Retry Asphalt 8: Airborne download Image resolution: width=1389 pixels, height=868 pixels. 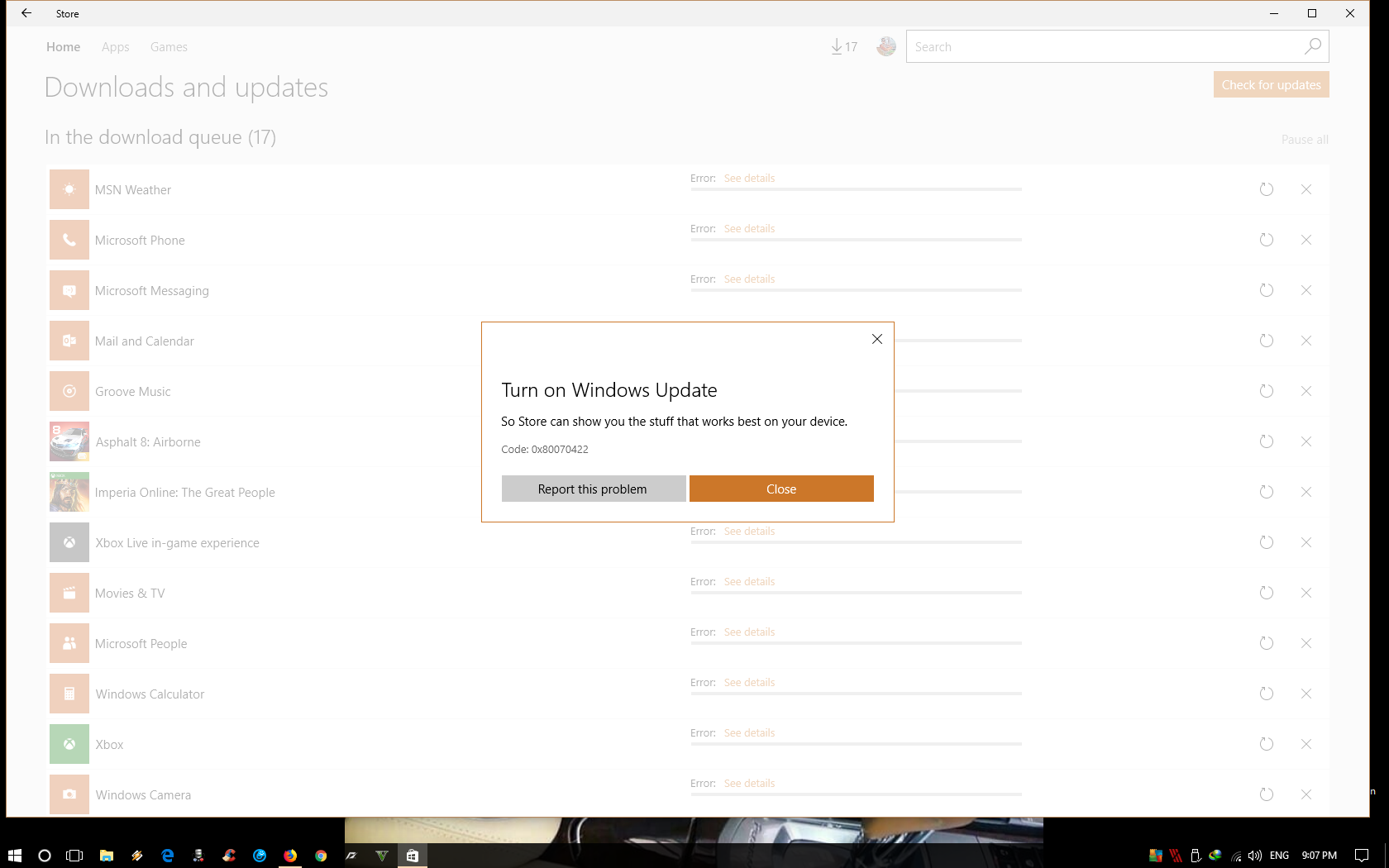[1266, 441]
